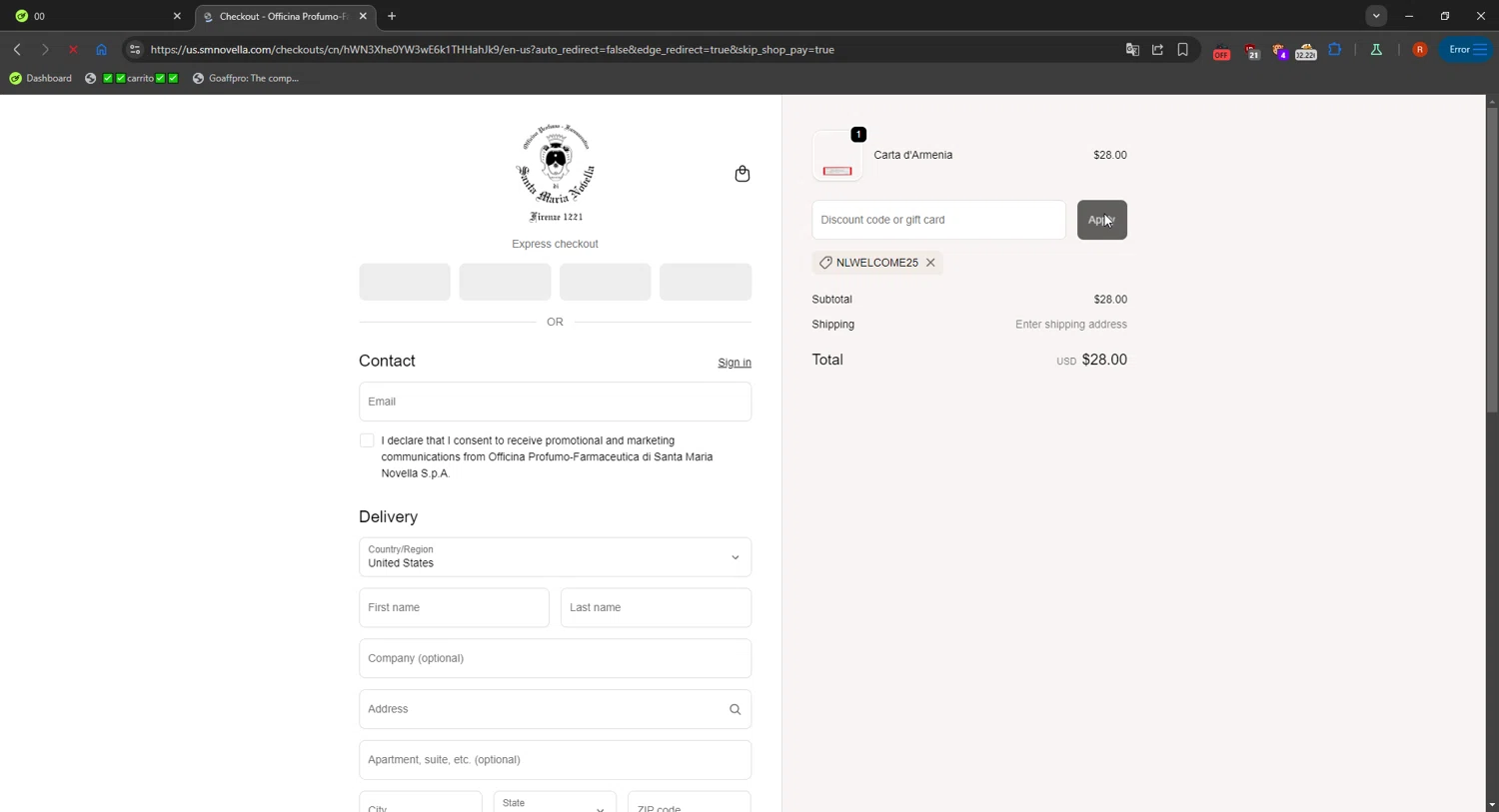Open the translate page icon
This screenshot has height=812, width=1499.
[x=1132, y=49]
